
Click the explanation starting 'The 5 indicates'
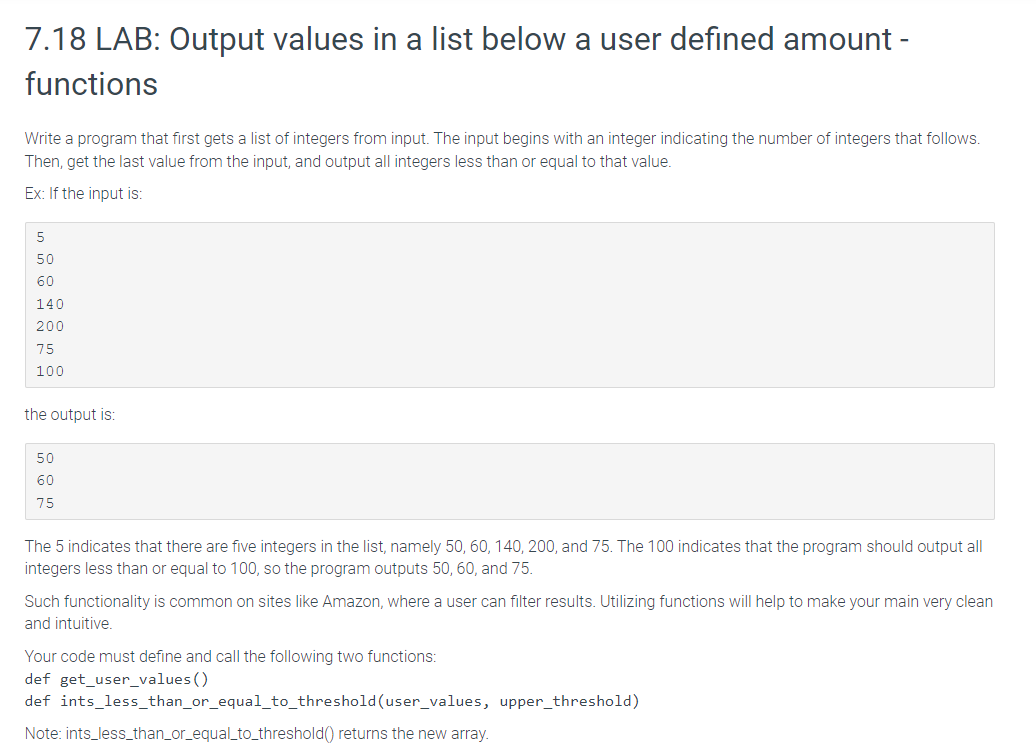(x=503, y=557)
